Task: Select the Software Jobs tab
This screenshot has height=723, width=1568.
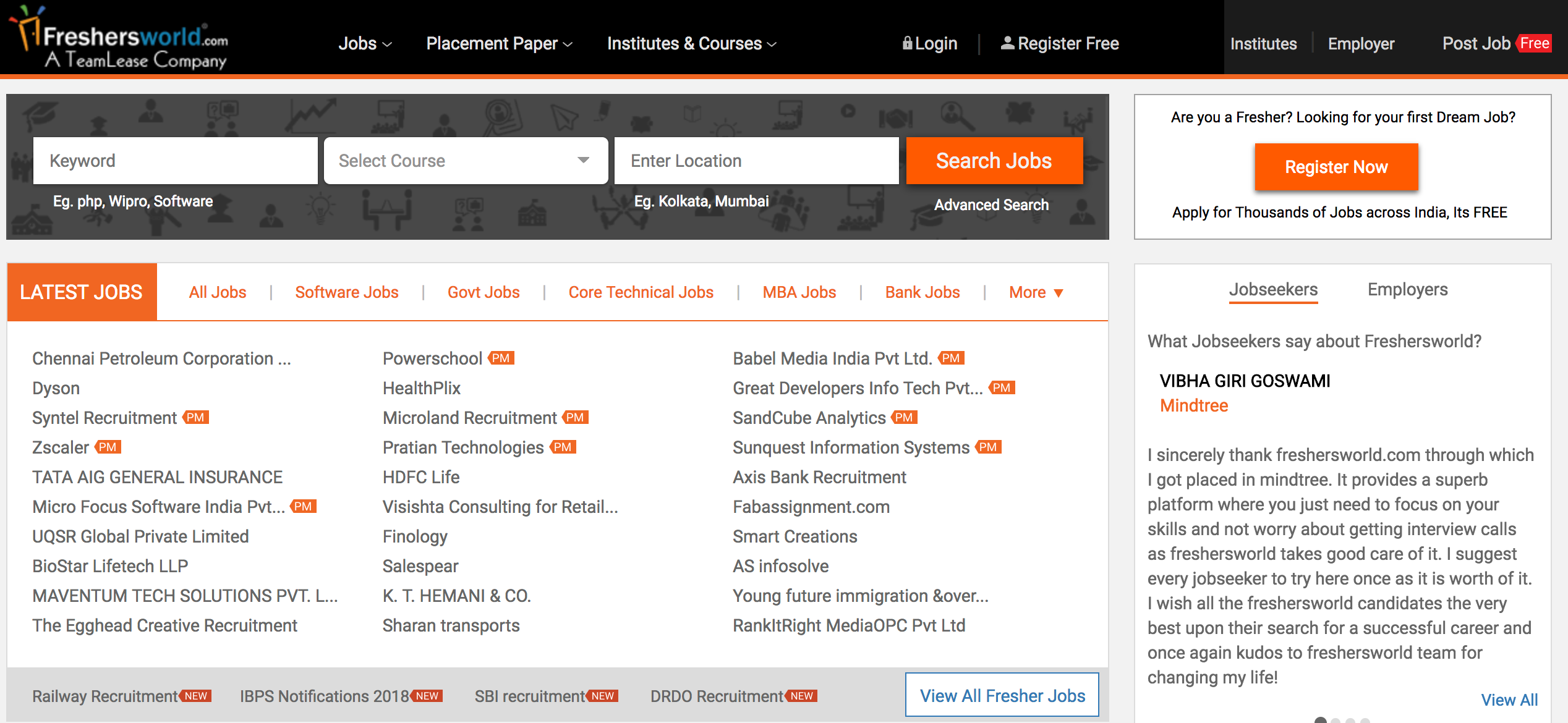Action: point(347,292)
